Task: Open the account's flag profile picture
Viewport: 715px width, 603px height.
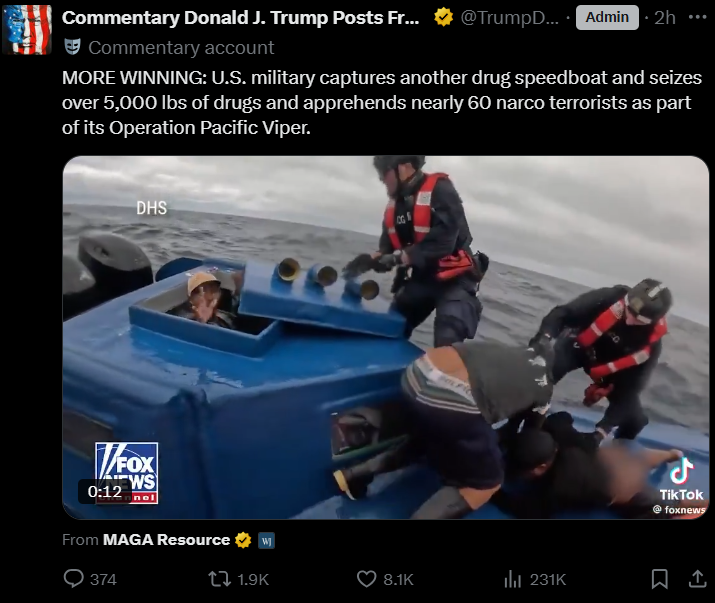Action: click(x=26, y=29)
